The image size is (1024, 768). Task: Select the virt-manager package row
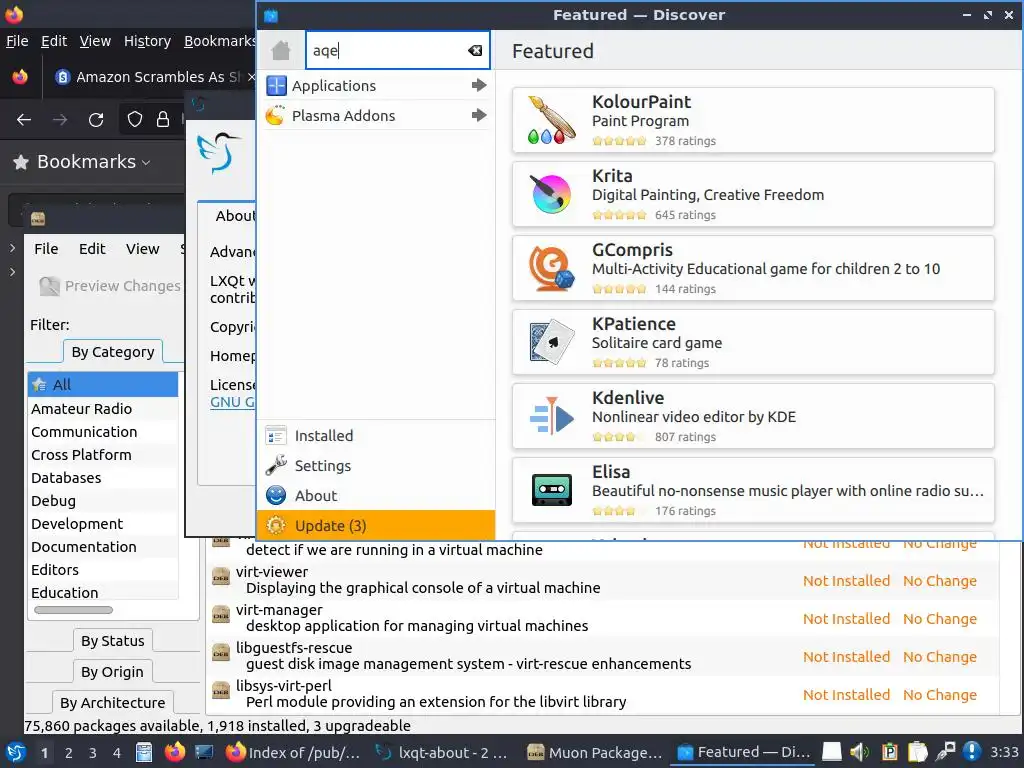pyautogui.click(x=602, y=618)
